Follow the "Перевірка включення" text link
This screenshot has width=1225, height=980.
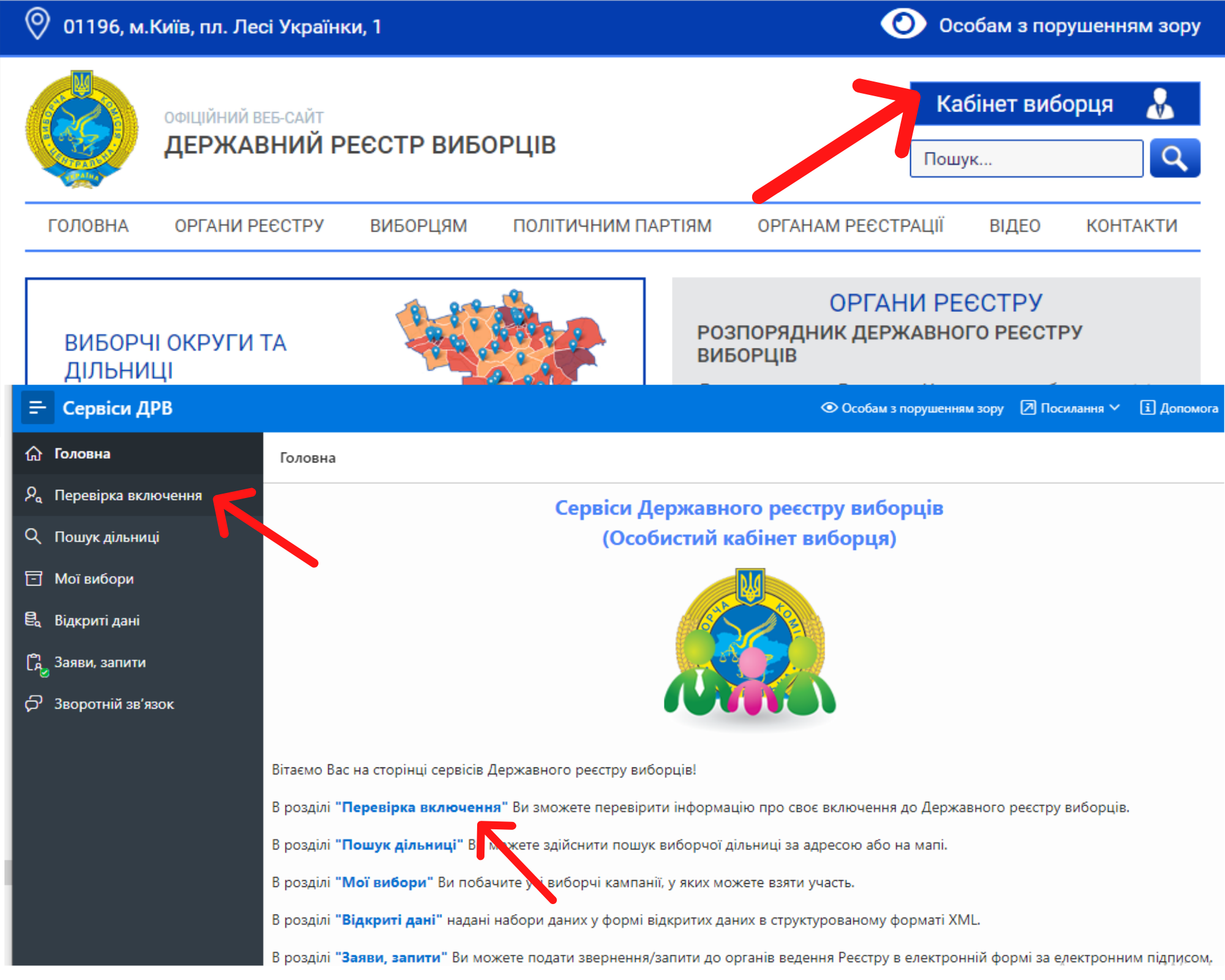click(421, 807)
